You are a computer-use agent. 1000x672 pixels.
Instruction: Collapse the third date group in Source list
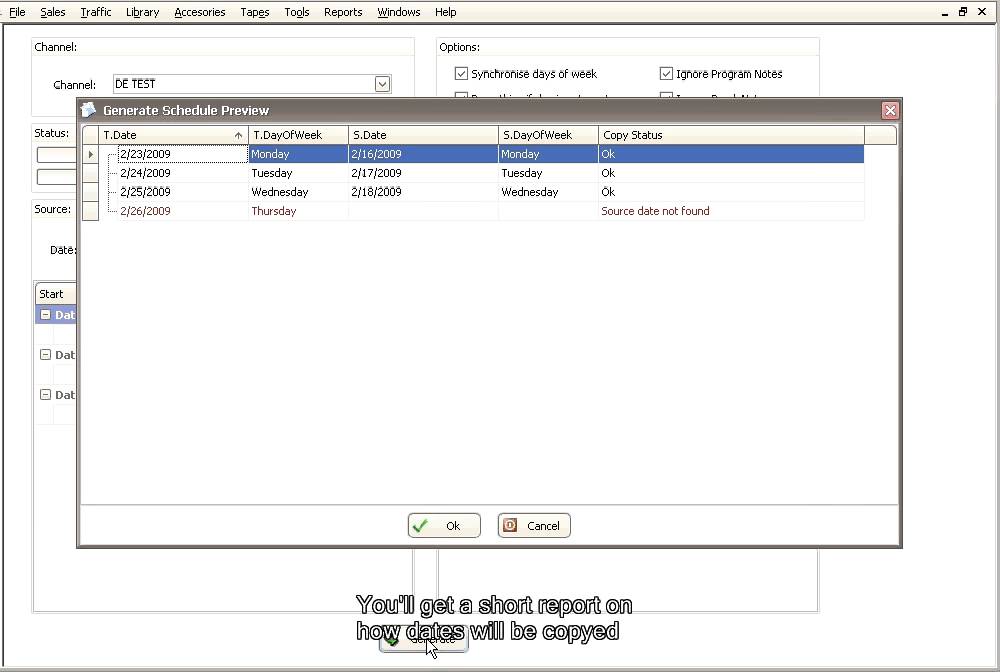coord(45,395)
